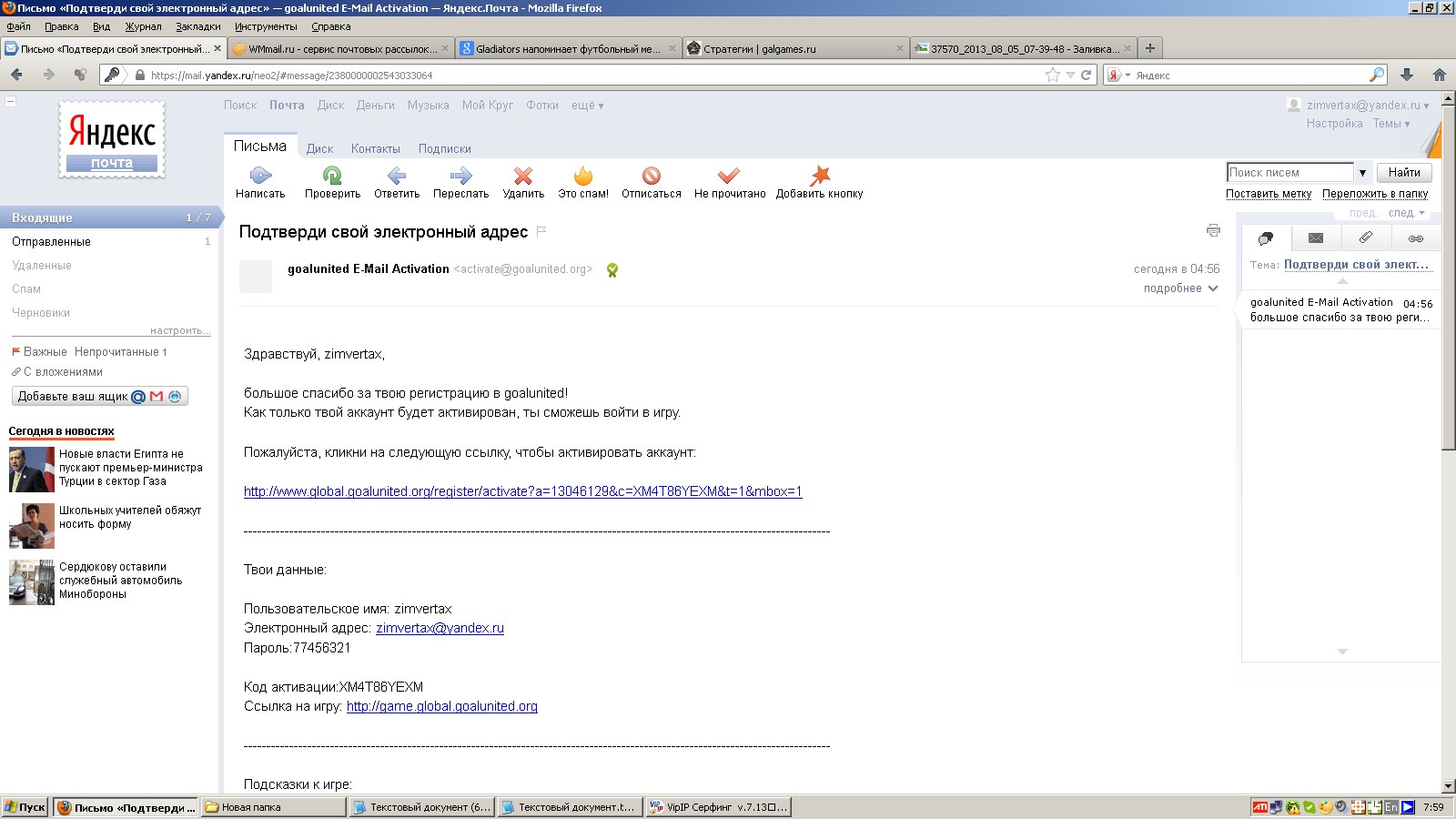Switch to Контакты tab

375,149
